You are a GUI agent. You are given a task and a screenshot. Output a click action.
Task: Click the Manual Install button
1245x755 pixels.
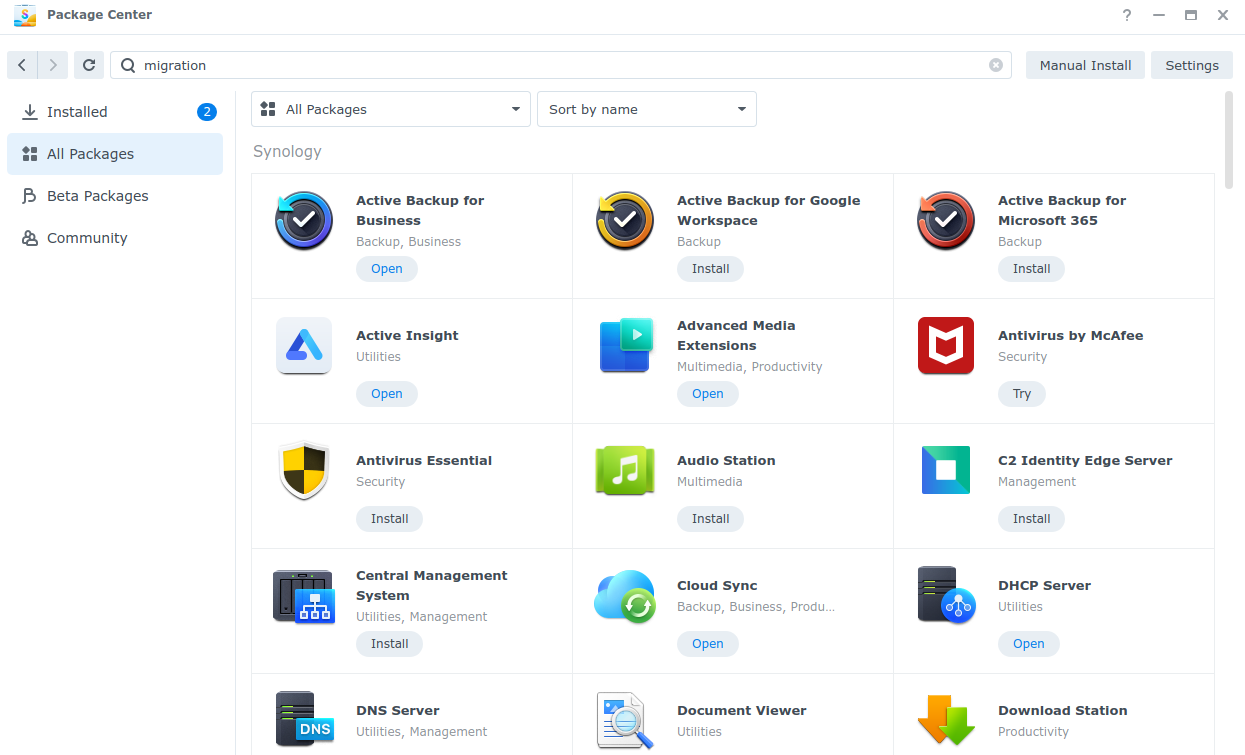pyautogui.click(x=1085, y=65)
